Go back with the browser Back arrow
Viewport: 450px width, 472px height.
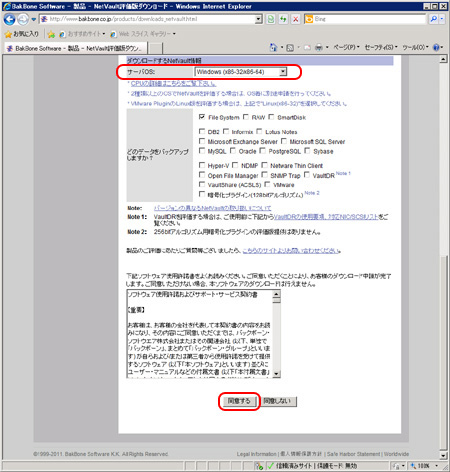coord(9,20)
